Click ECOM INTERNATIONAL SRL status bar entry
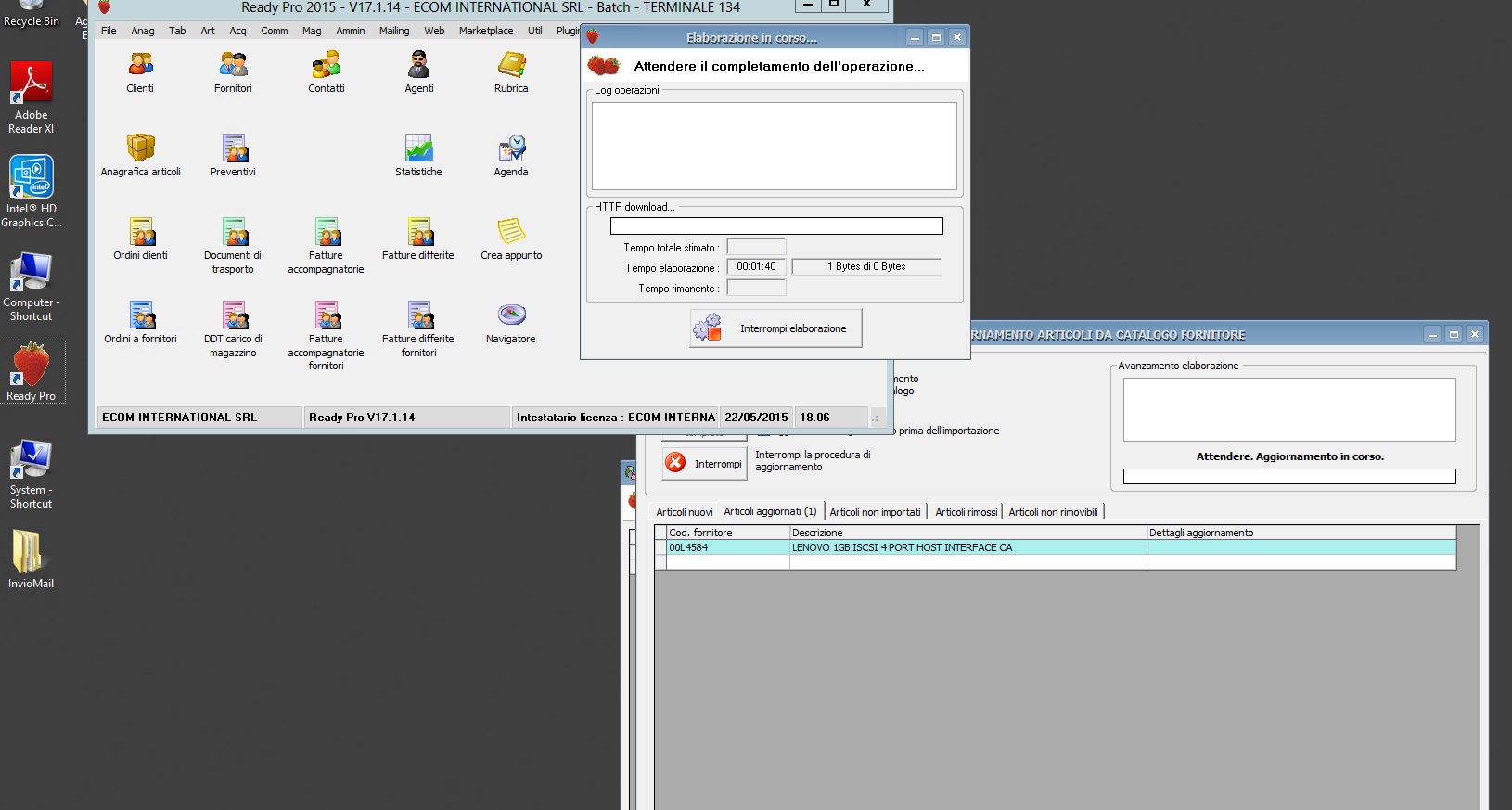 (x=199, y=417)
